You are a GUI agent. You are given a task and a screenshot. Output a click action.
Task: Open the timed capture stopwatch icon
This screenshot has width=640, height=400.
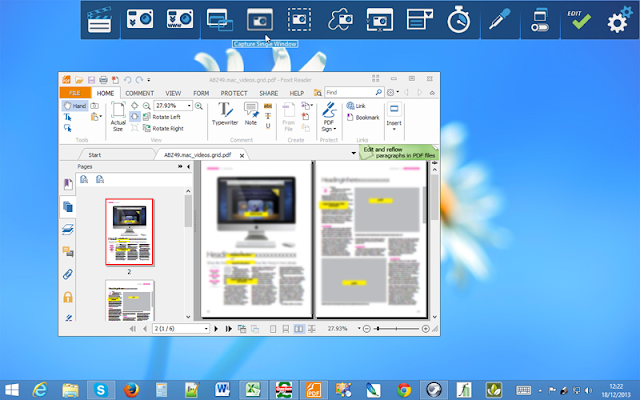click(x=459, y=20)
